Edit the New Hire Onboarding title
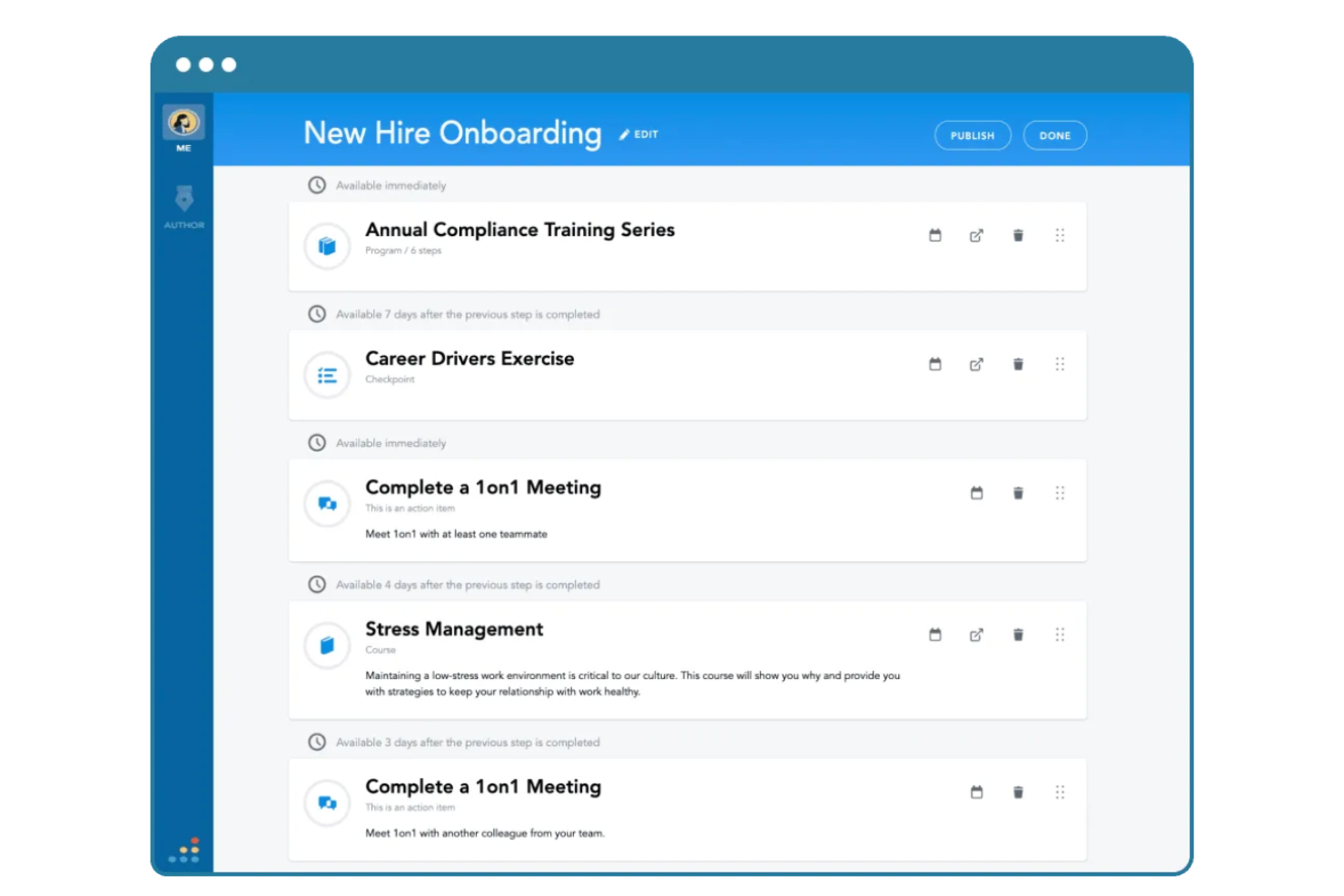Viewport: 1344px width, 896px height. [638, 134]
